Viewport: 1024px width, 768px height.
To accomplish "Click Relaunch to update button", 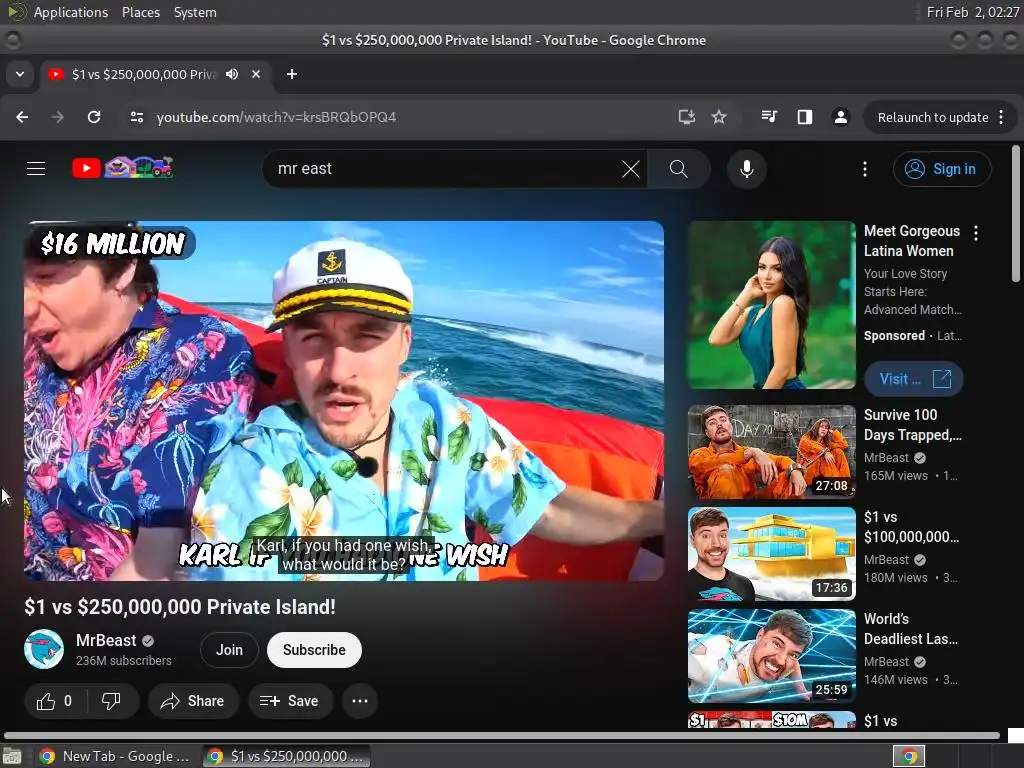I will click(933, 118).
